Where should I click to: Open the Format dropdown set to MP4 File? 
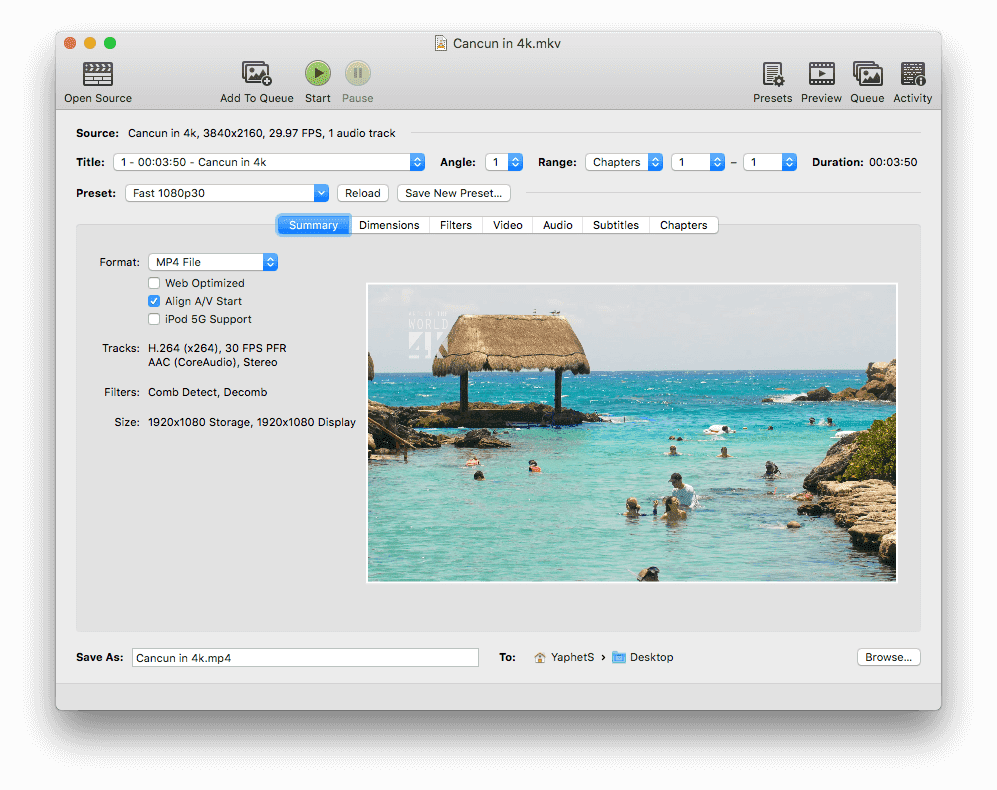[x=212, y=262]
